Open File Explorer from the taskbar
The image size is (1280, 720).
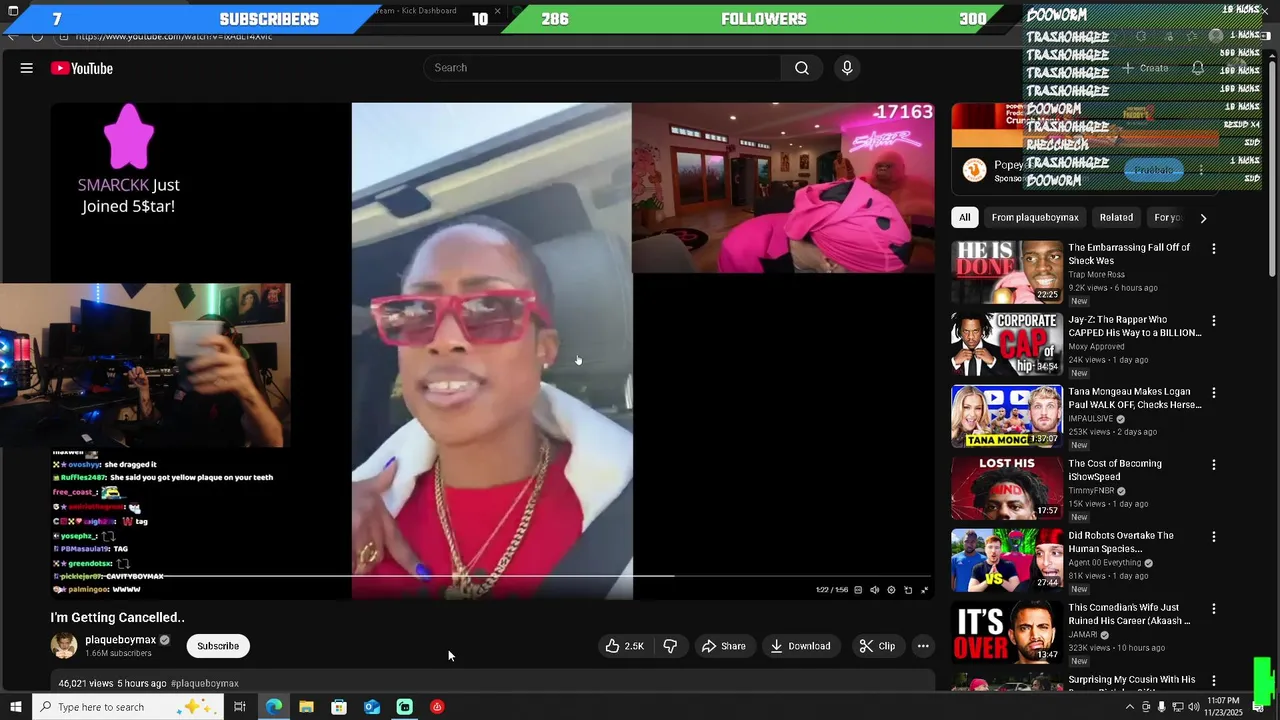[x=306, y=707]
